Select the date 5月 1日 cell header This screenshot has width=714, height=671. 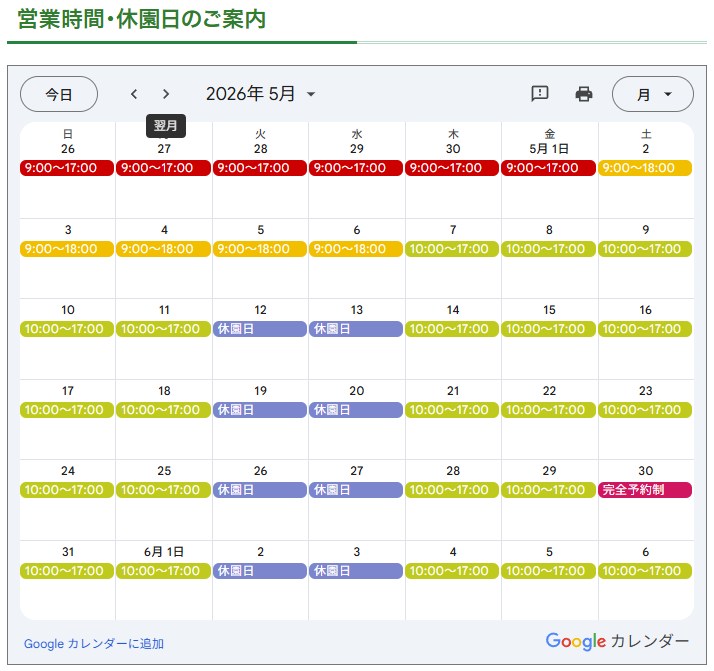549,149
